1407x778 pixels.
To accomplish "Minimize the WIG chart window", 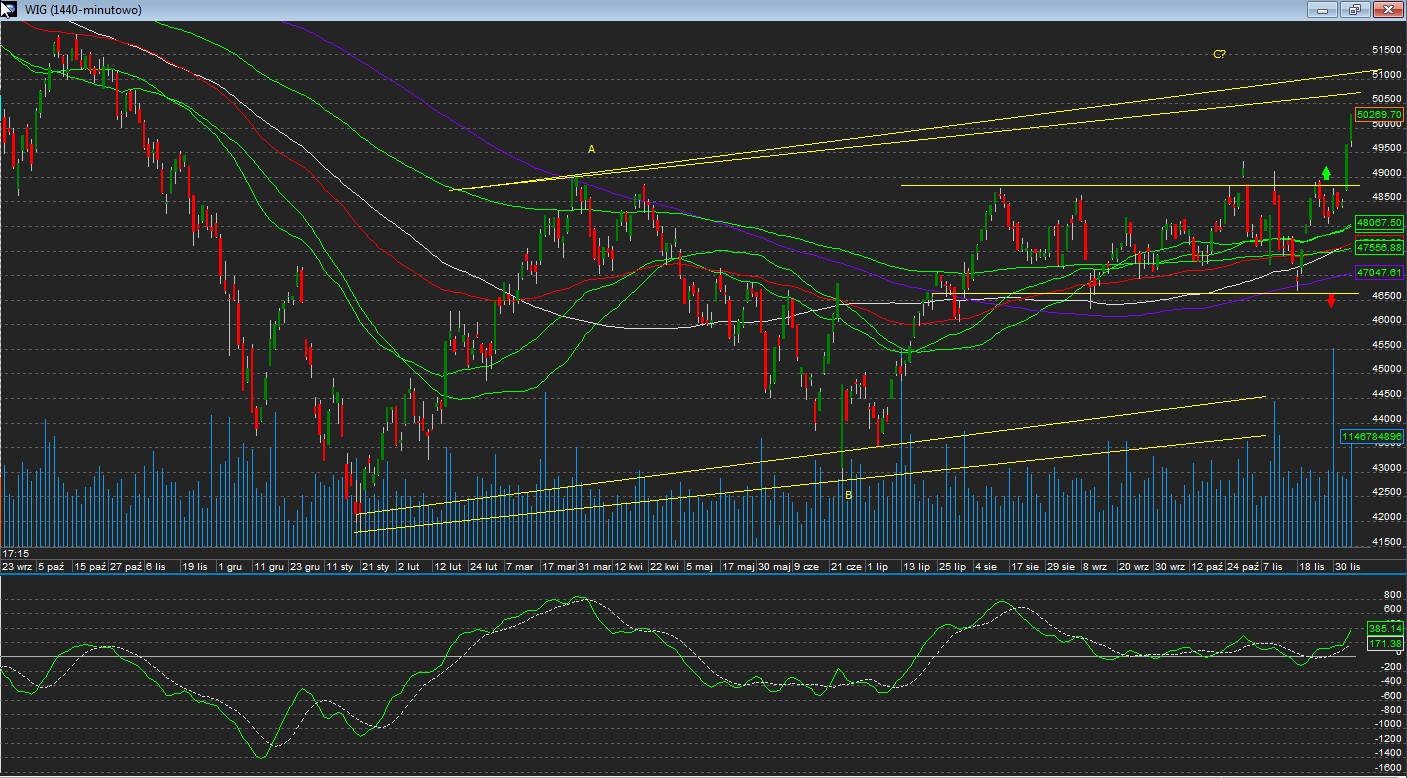I will click(1321, 9).
